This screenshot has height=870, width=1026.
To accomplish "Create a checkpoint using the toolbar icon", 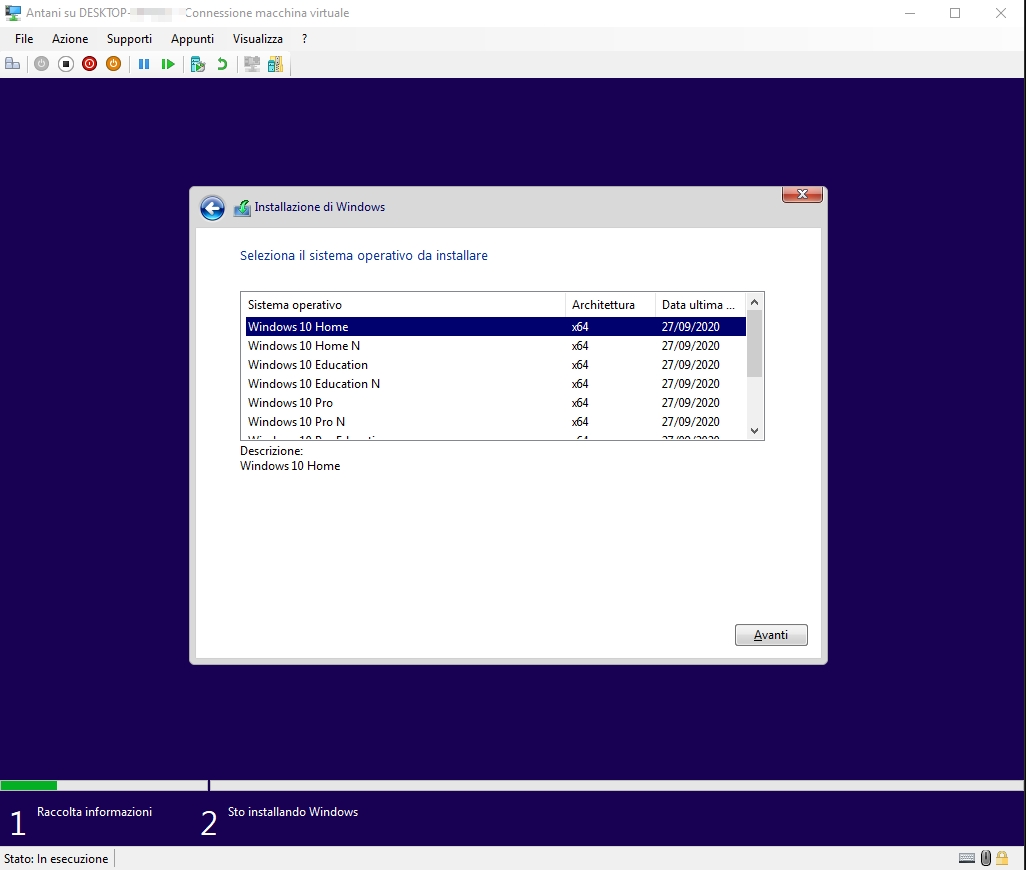I will point(198,64).
